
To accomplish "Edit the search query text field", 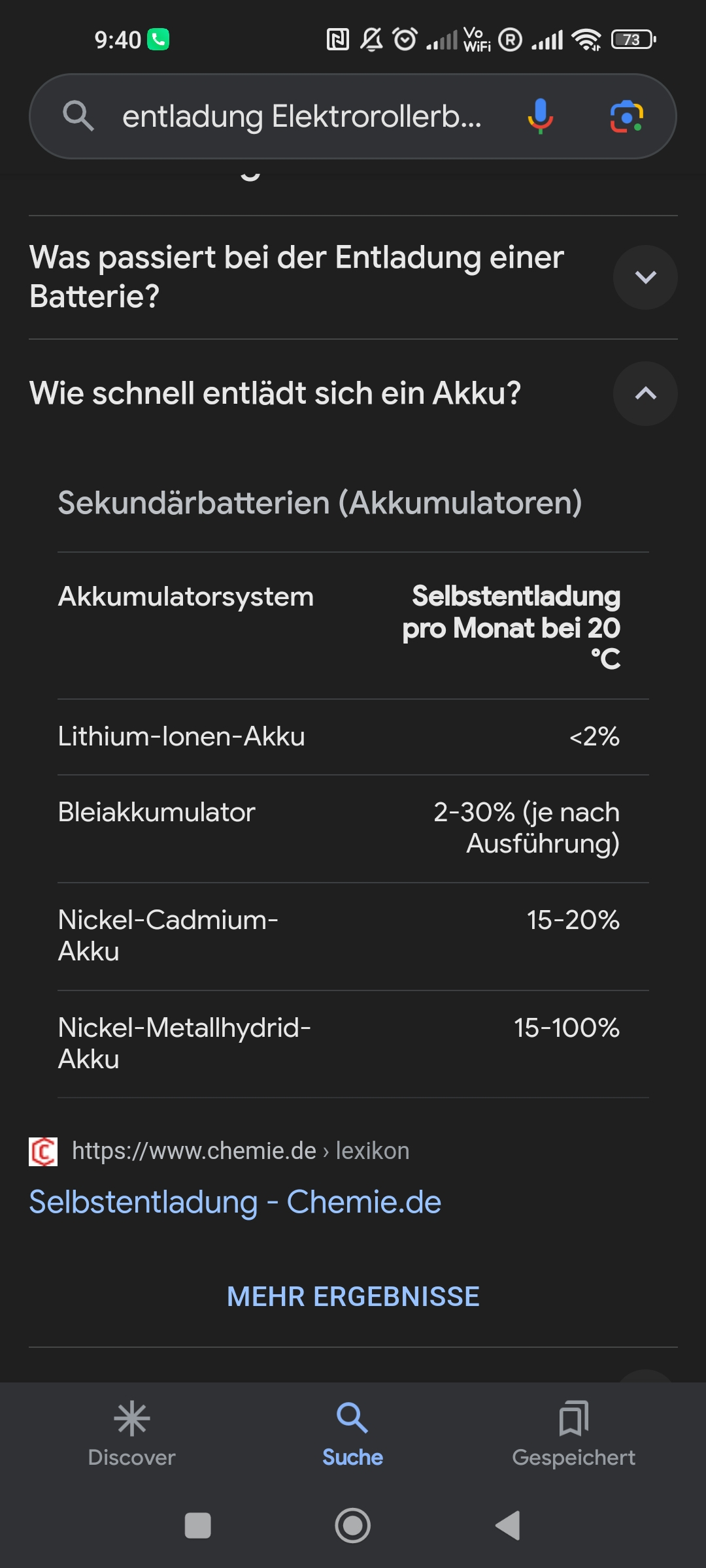I will click(301, 116).
